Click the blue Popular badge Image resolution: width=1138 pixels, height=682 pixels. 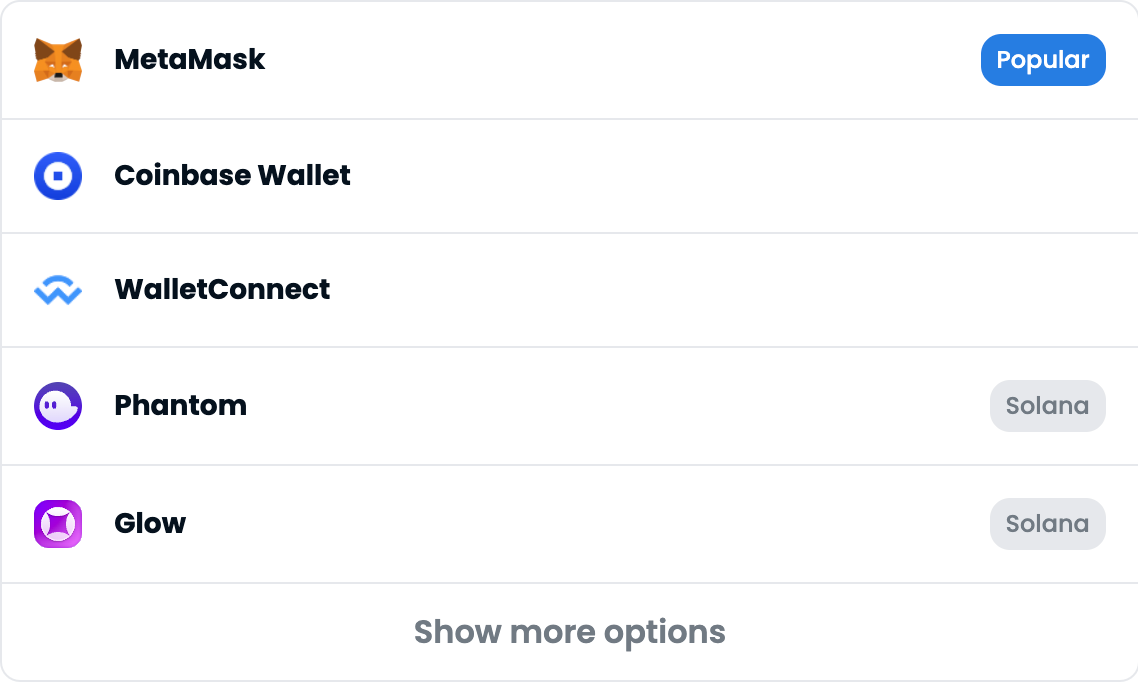(1043, 60)
